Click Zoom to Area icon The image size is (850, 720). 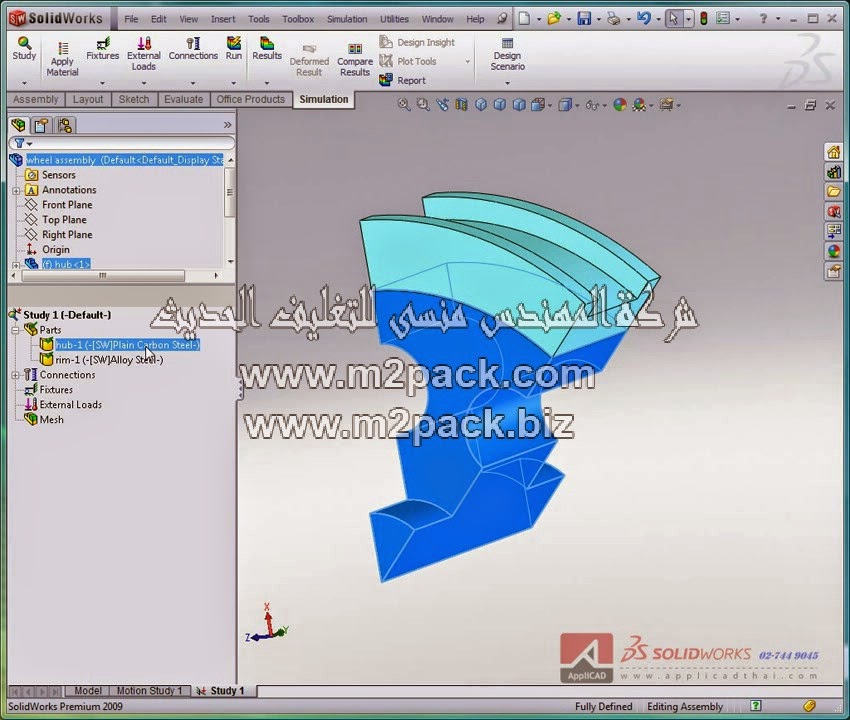tap(423, 105)
